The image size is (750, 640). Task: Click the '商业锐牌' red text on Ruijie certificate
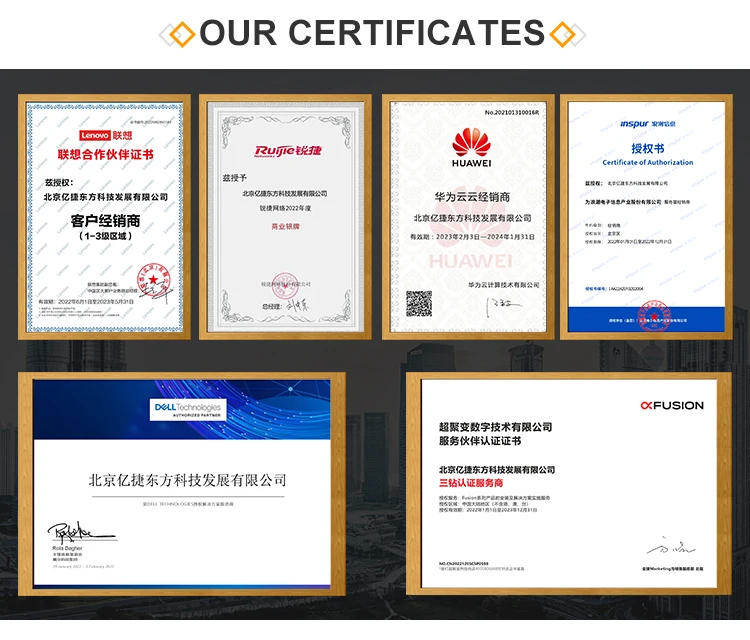point(285,226)
